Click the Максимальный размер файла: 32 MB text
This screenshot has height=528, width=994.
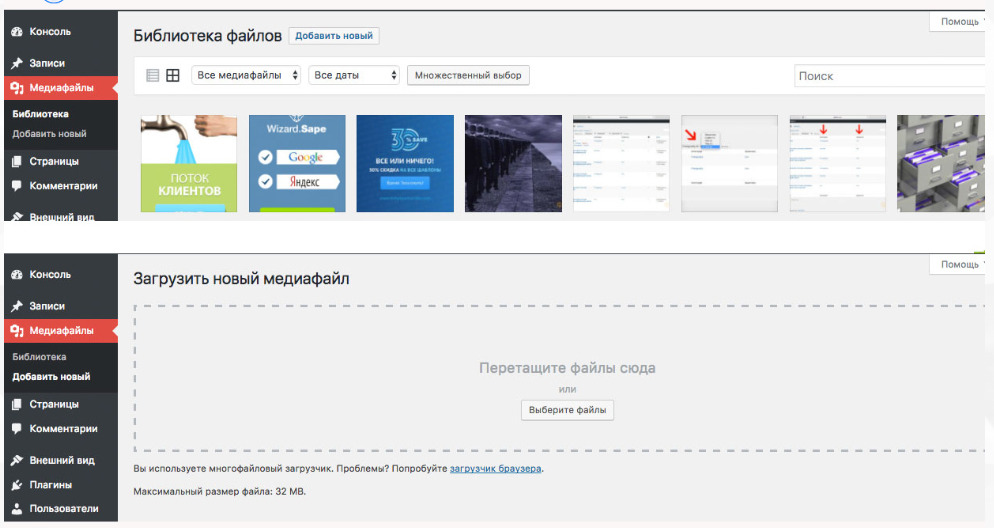pyautogui.click(x=219, y=492)
